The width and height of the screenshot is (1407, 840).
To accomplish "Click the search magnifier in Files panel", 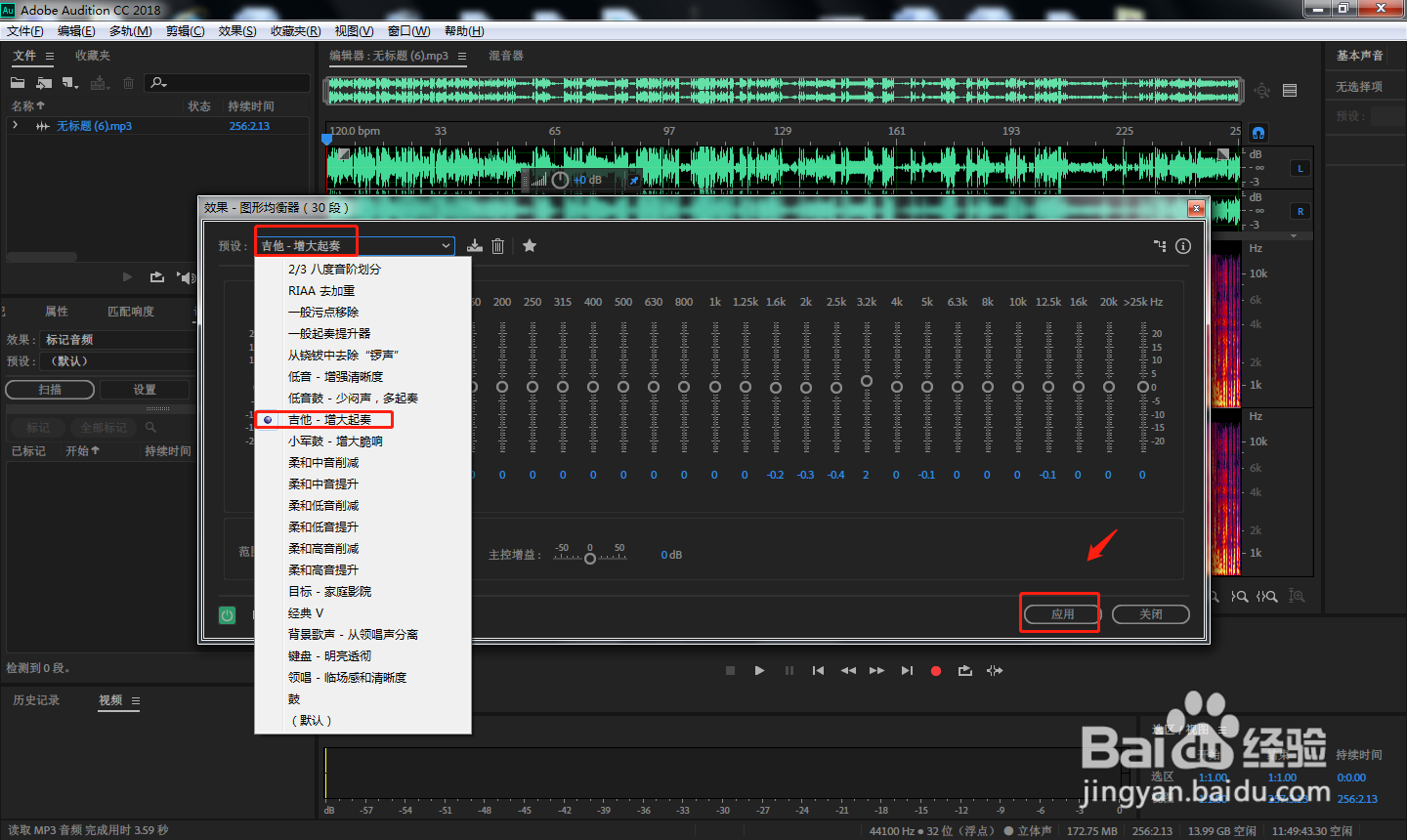I will 158,83.
